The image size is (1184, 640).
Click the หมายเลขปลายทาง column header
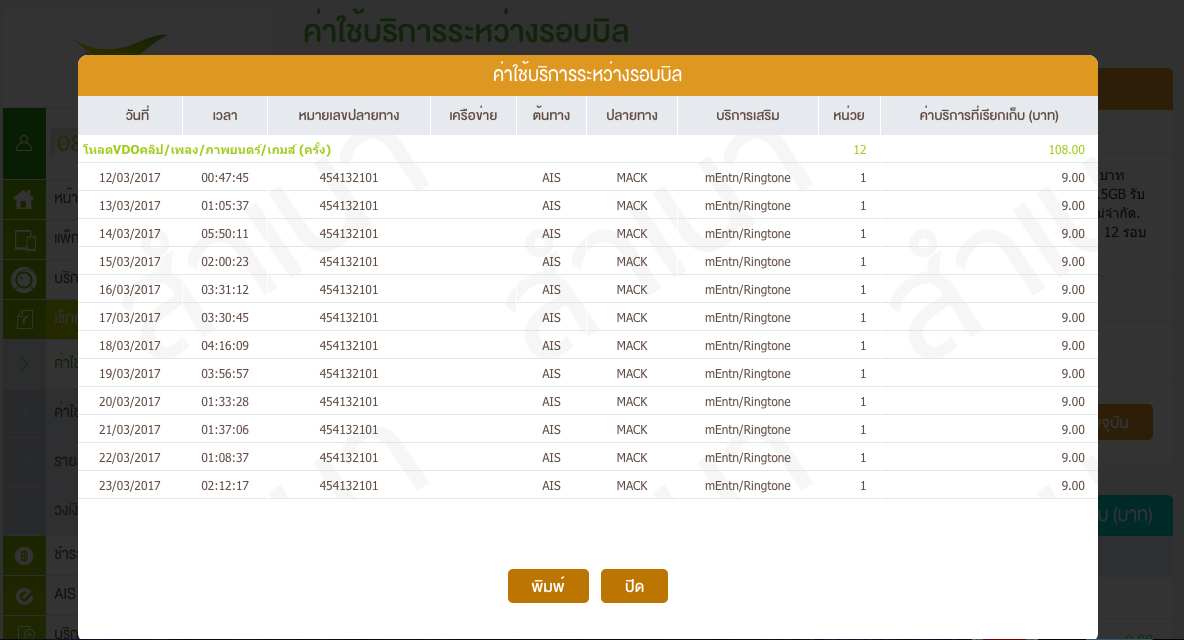(x=349, y=115)
